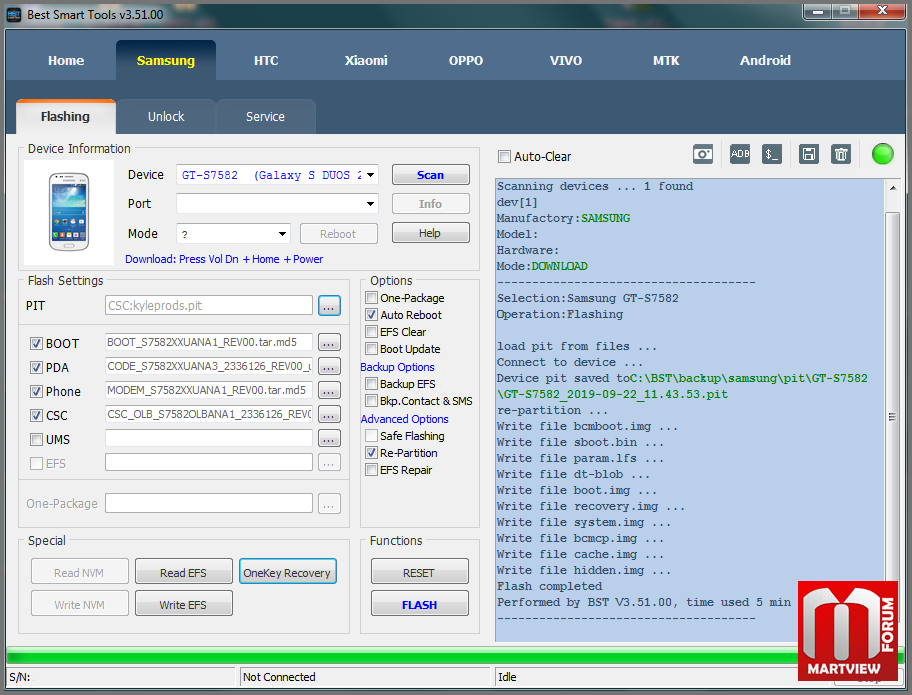Click the Best Smart Tools title bar icon
The width and height of the screenshot is (912, 695).
13,15
